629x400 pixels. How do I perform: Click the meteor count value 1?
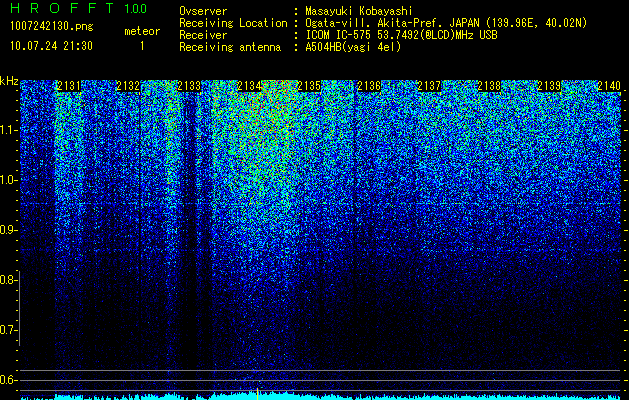click(x=142, y=46)
